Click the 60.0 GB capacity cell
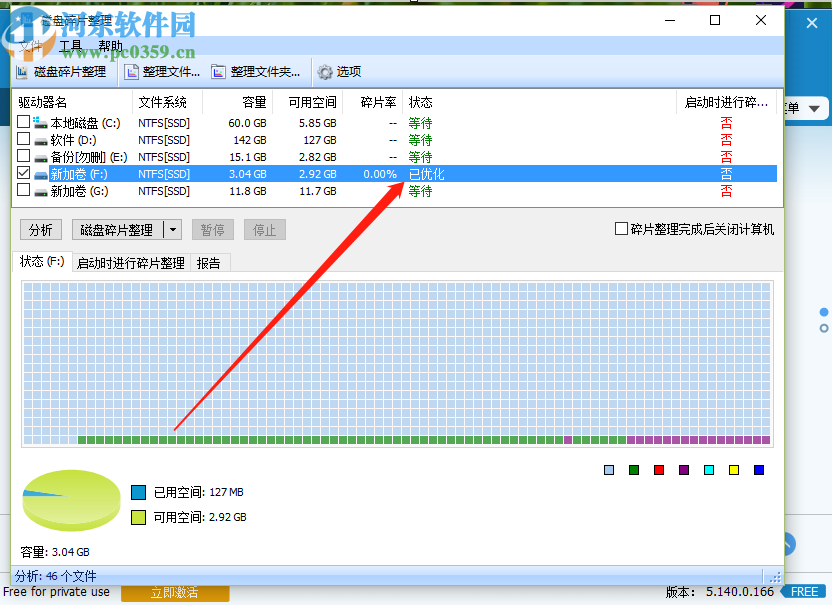Screen dimensions: 832x605 pyautogui.click(x=247, y=123)
